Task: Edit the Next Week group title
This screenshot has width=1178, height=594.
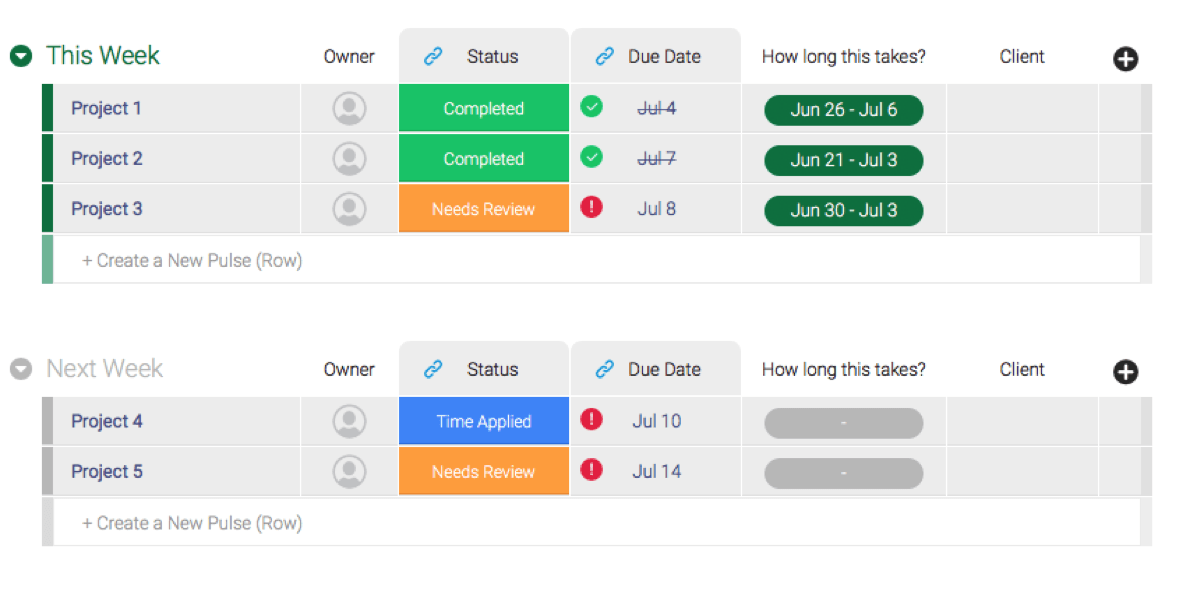Action: (x=104, y=369)
